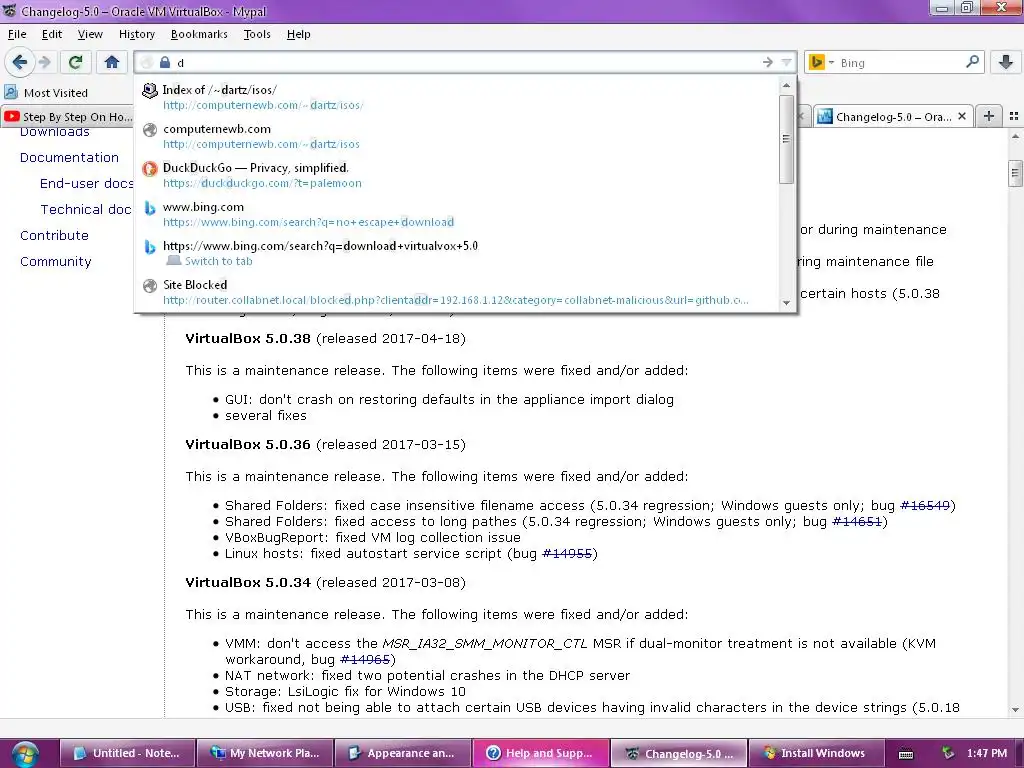The width and height of the screenshot is (1024, 768).
Task: Switch to Help and Support taskbar button
Action: coord(541,753)
